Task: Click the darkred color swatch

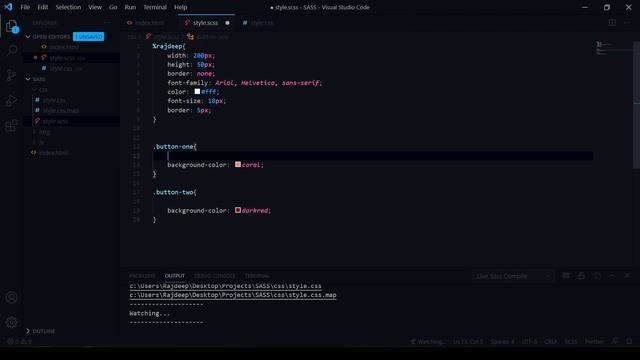Action: point(238,210)
